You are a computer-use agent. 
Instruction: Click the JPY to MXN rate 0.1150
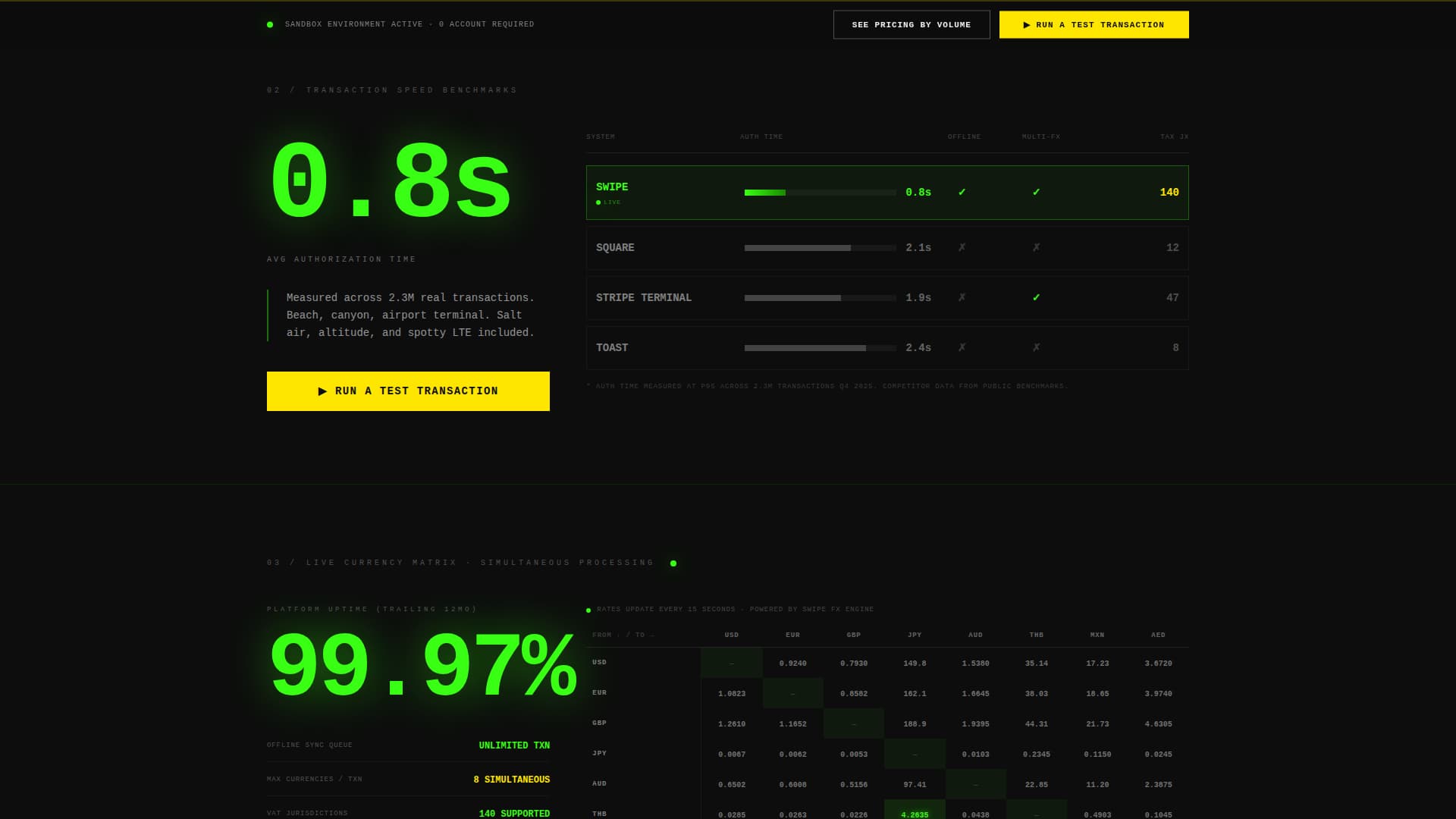click(1097, 755)
